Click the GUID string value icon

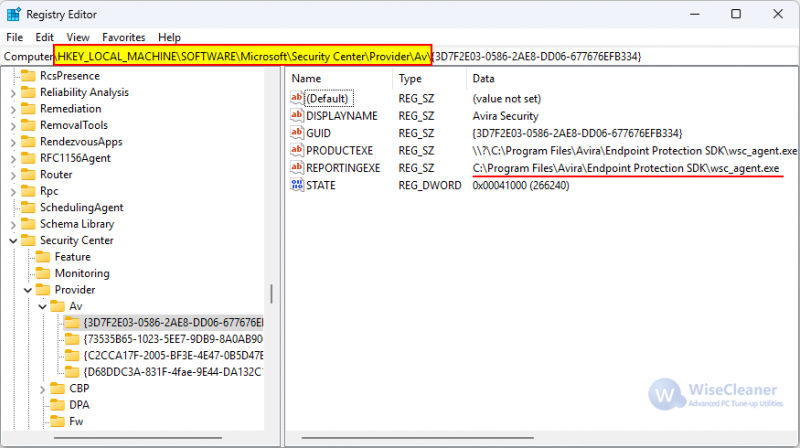pos(296,133)
